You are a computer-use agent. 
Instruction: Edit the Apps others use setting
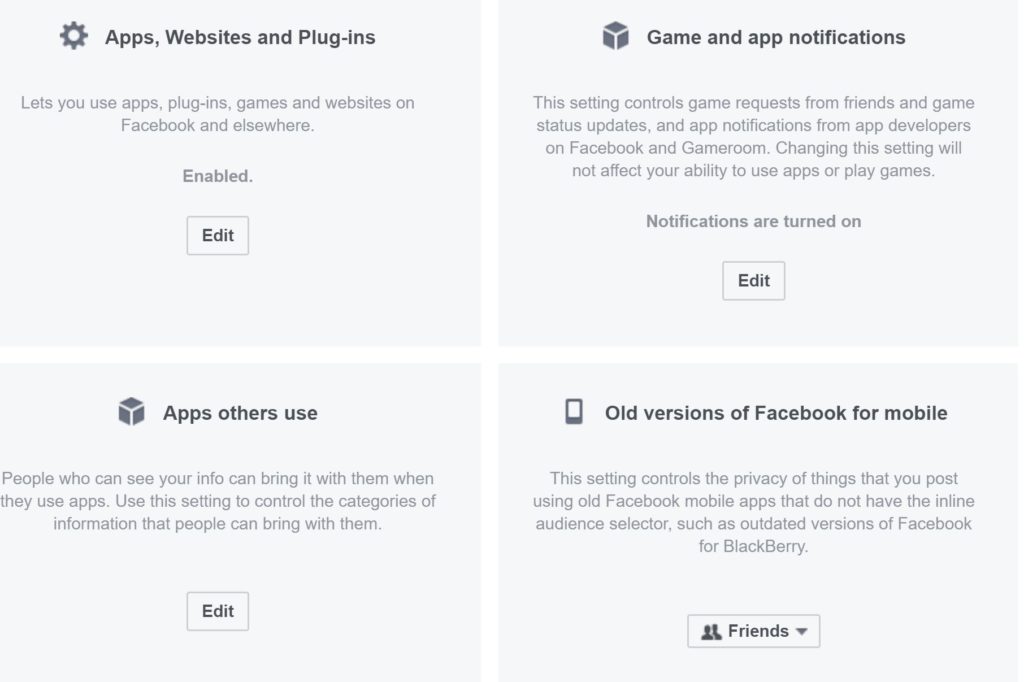click(x=217, y=611)
